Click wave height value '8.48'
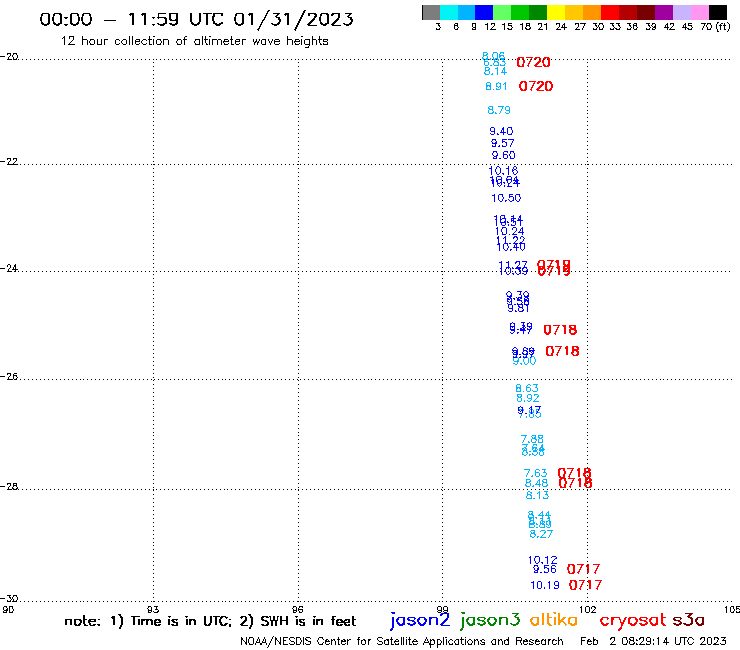 [x=537, y=483]
